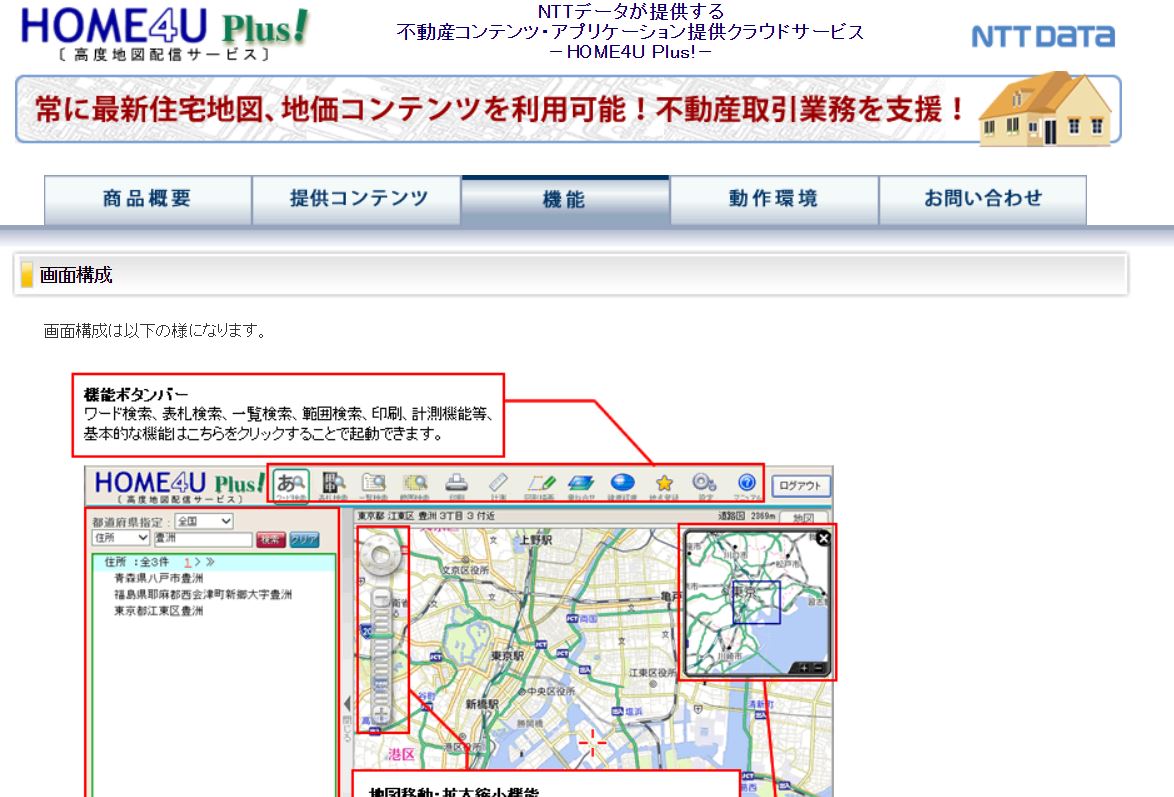Viewport: 1174px width, 797px height.
Task: Click the zoom slider minus button
Action: tap(381, 597)
